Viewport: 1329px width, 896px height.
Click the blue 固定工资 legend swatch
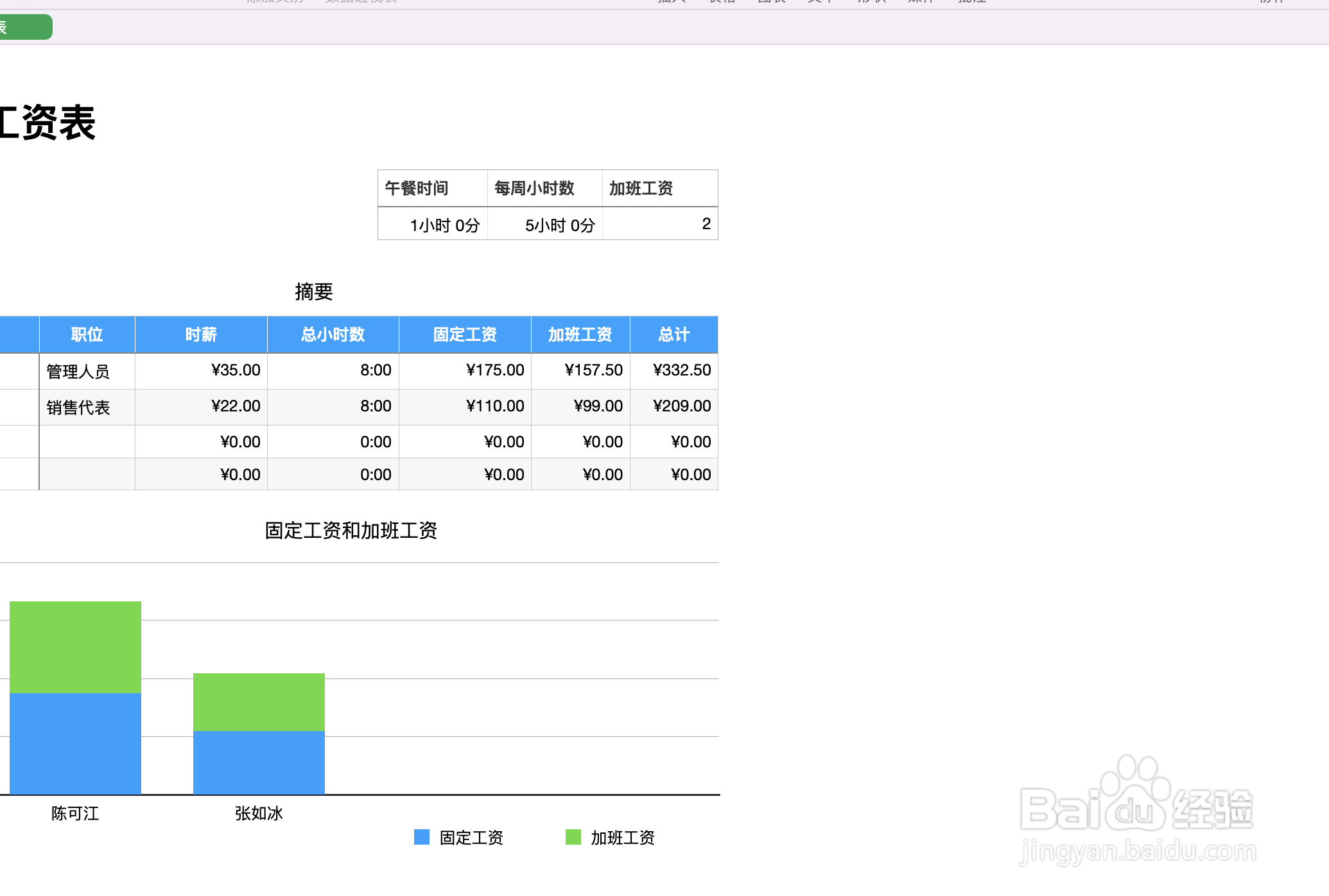pyautogui.click(x=421, y=837)
